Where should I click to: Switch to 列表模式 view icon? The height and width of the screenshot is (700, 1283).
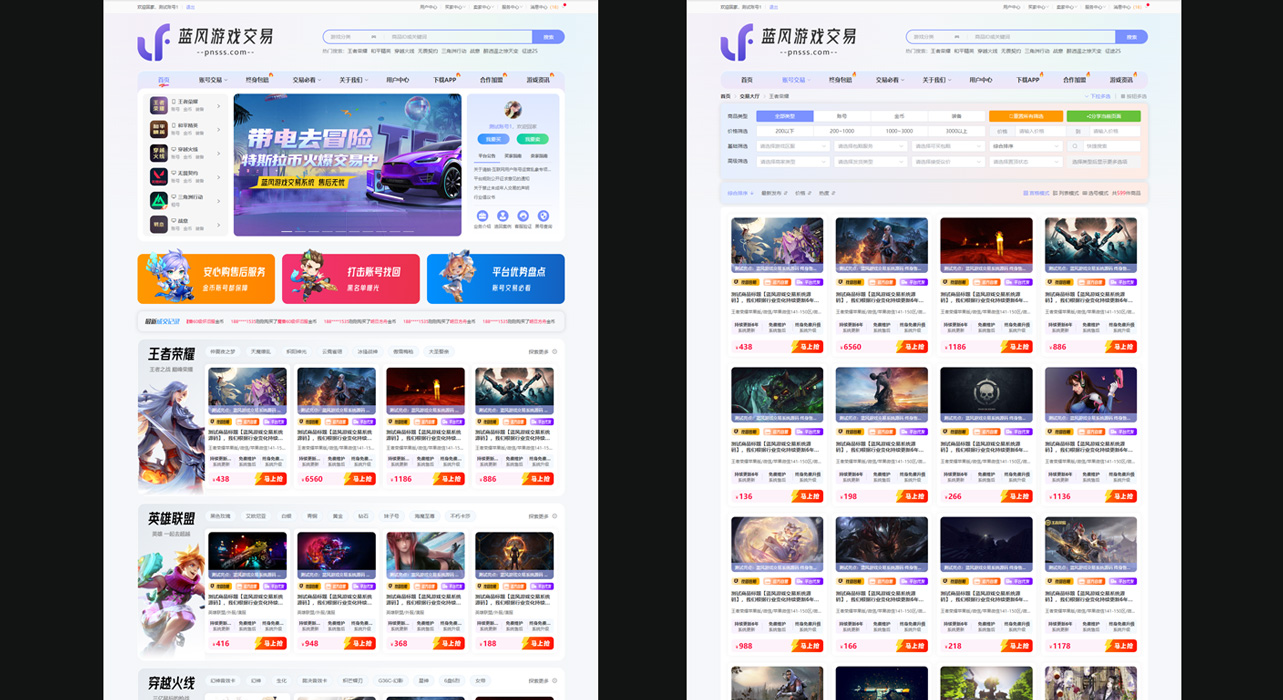1067,193
